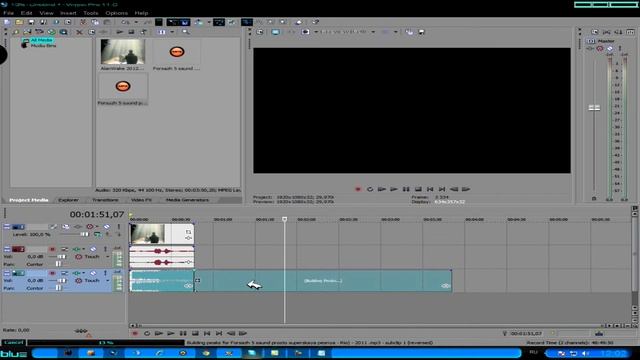The image size is (640, 360).
Task: Open the Insert menu
Action: tap(68, 13)
